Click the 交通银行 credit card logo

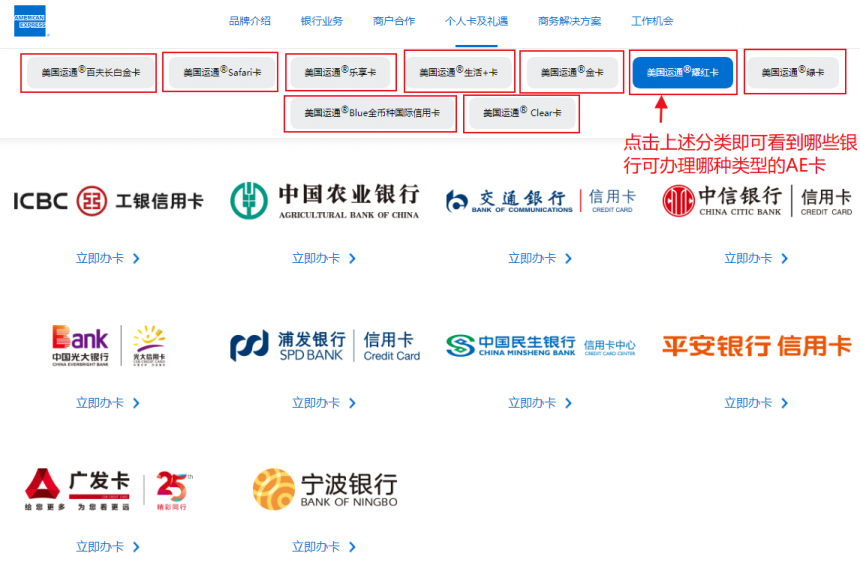click(x=541, y=201)
